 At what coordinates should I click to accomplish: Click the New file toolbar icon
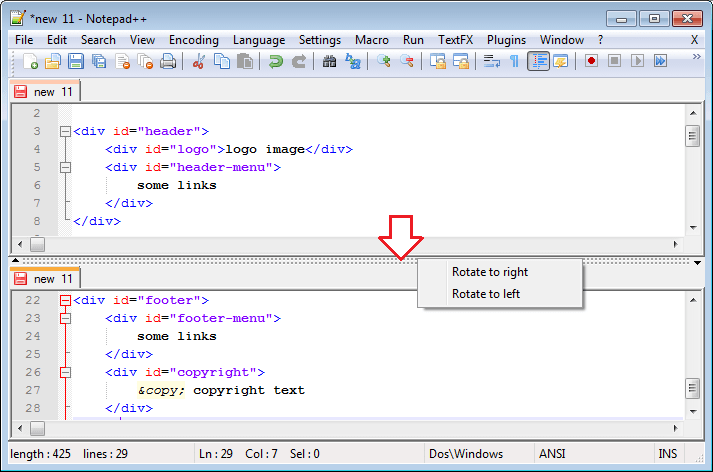point(30,62)
